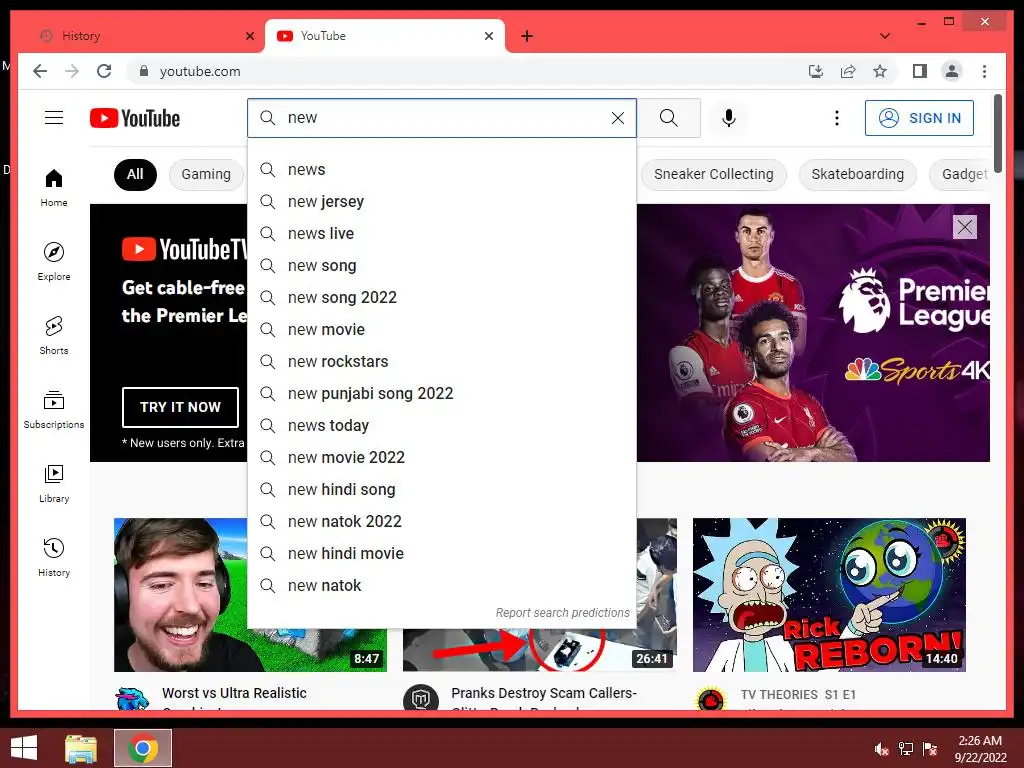Open Library in the sidebar

click(x=54, y=483)
